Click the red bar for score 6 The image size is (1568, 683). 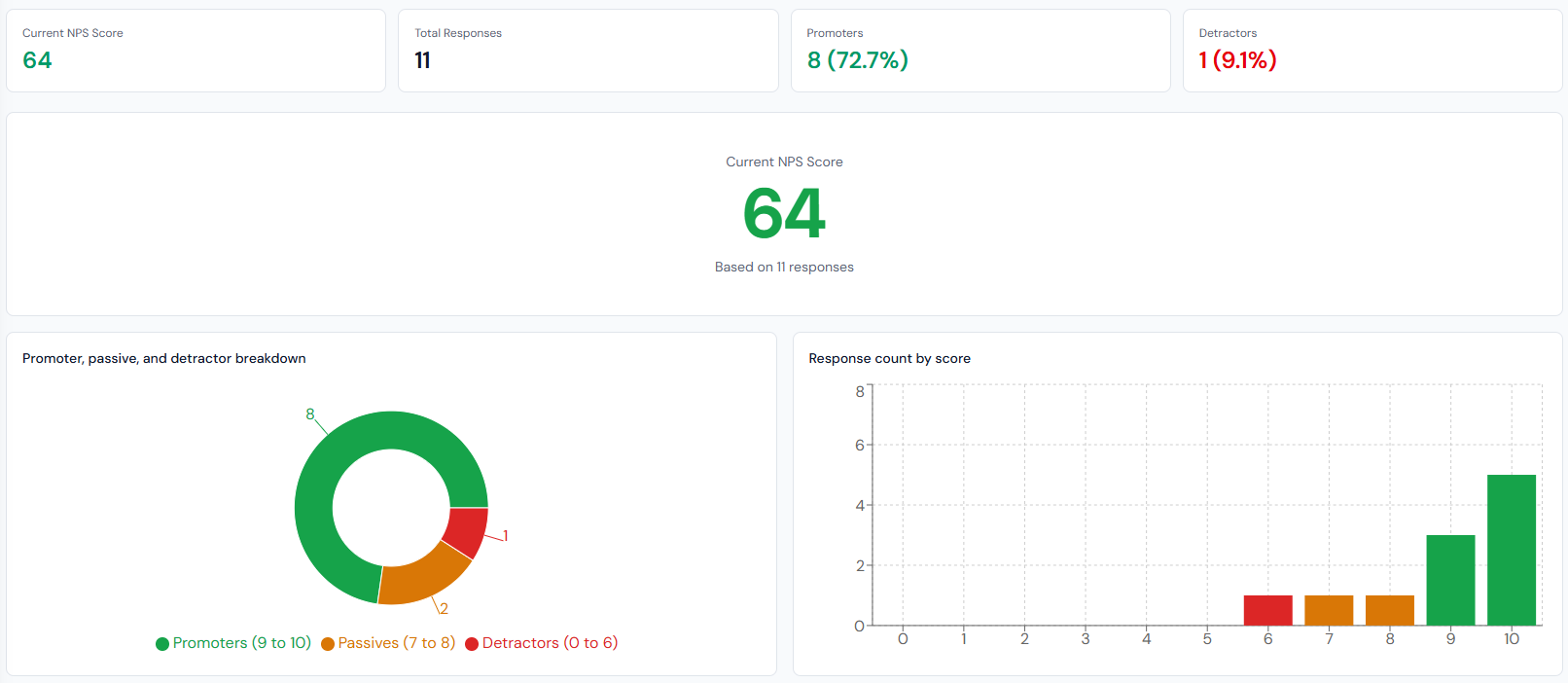(x=1267, y=610)
